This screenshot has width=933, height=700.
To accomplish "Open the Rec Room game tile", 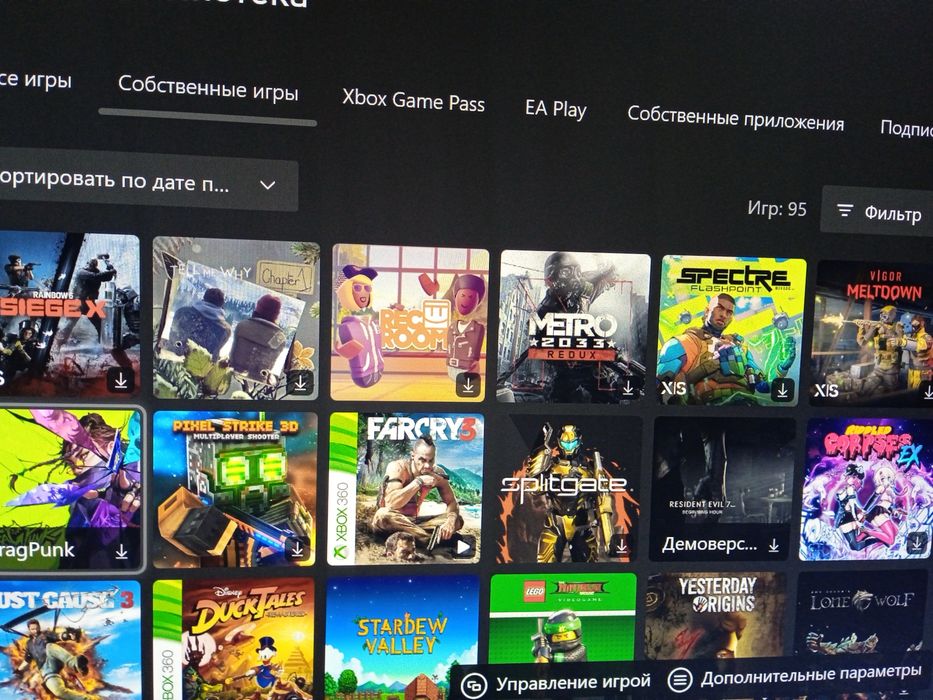I will [x=409, y=323].
